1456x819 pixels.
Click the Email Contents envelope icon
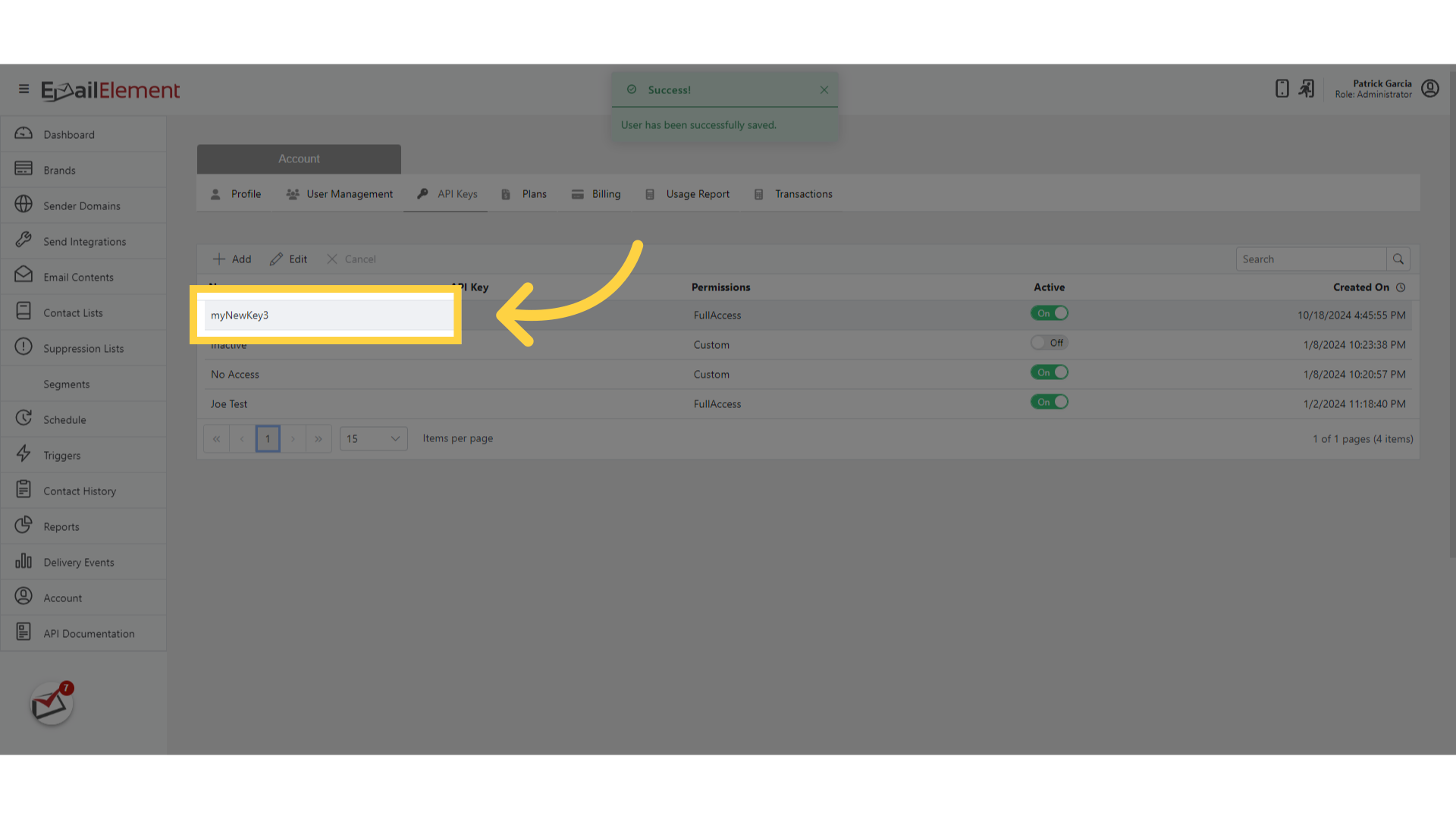click(24, 276)
